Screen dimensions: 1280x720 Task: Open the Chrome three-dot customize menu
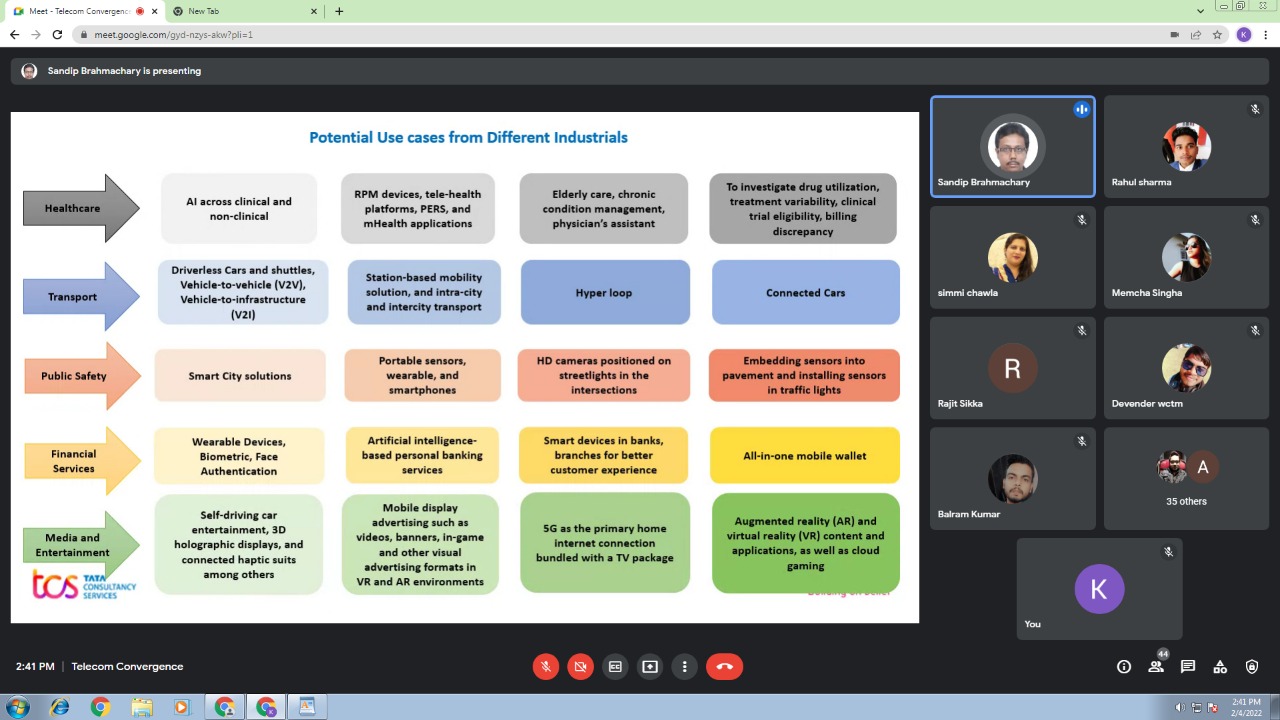[x=1266, y=34]
